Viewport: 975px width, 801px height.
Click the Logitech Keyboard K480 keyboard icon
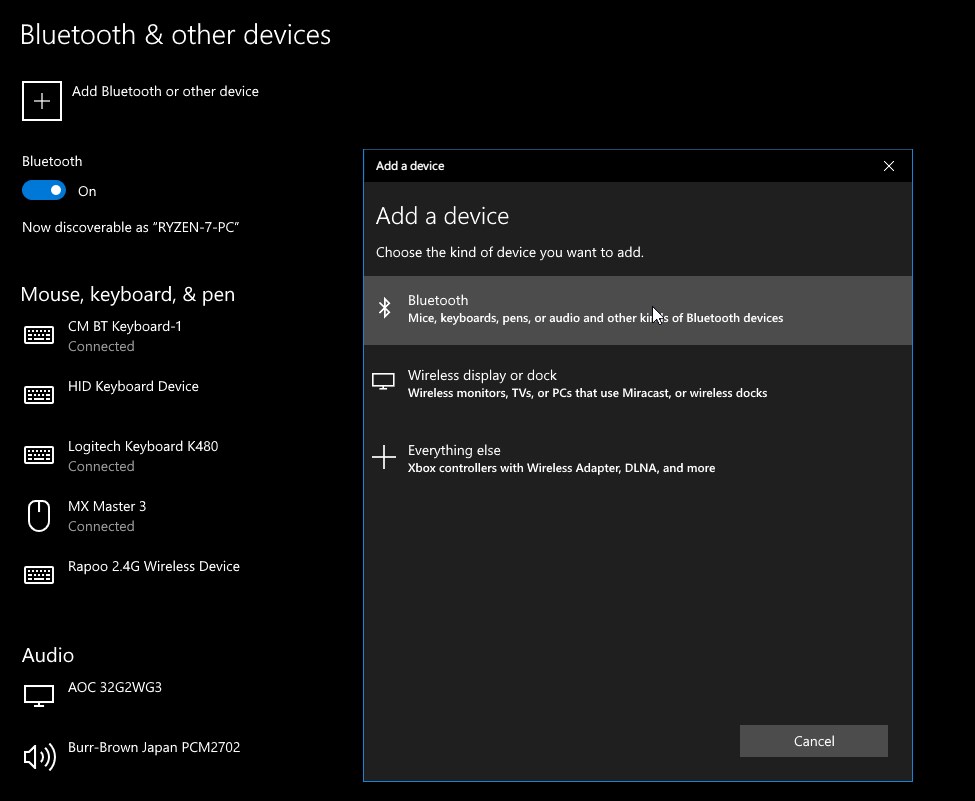(x=39, y=455)
